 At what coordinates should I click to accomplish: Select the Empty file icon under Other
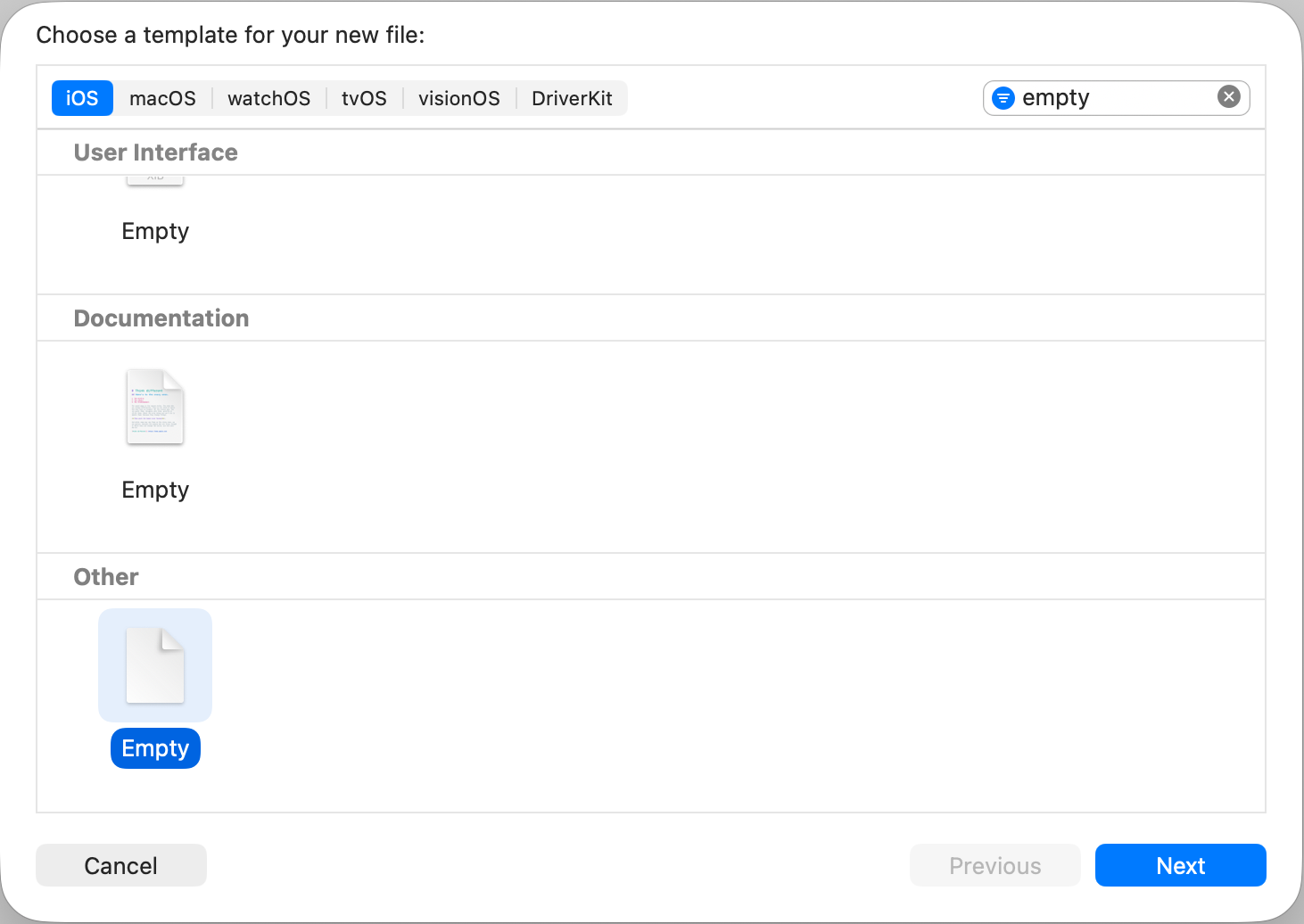click(155, 665)
